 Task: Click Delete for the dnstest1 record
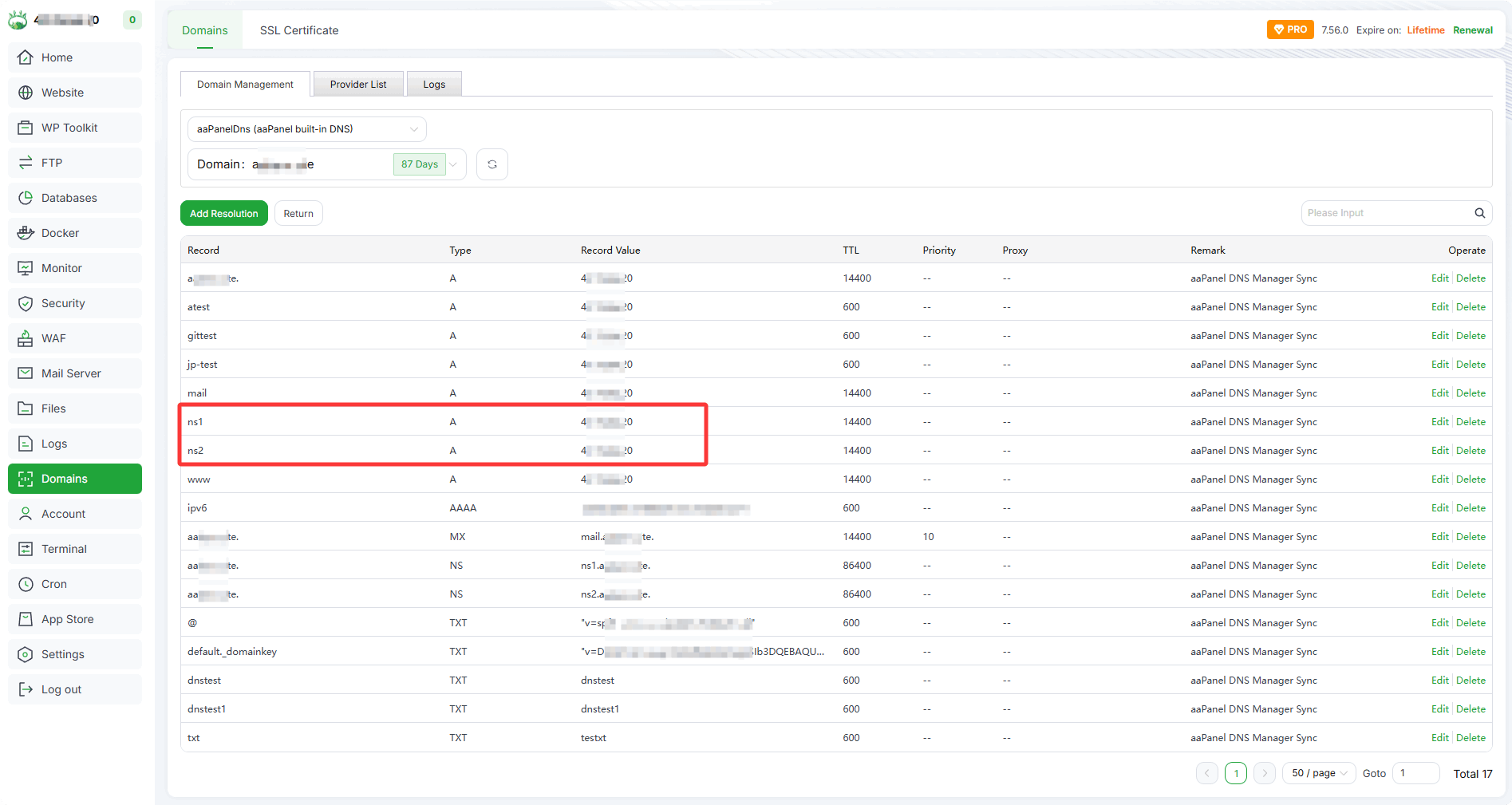(1471, 709)
